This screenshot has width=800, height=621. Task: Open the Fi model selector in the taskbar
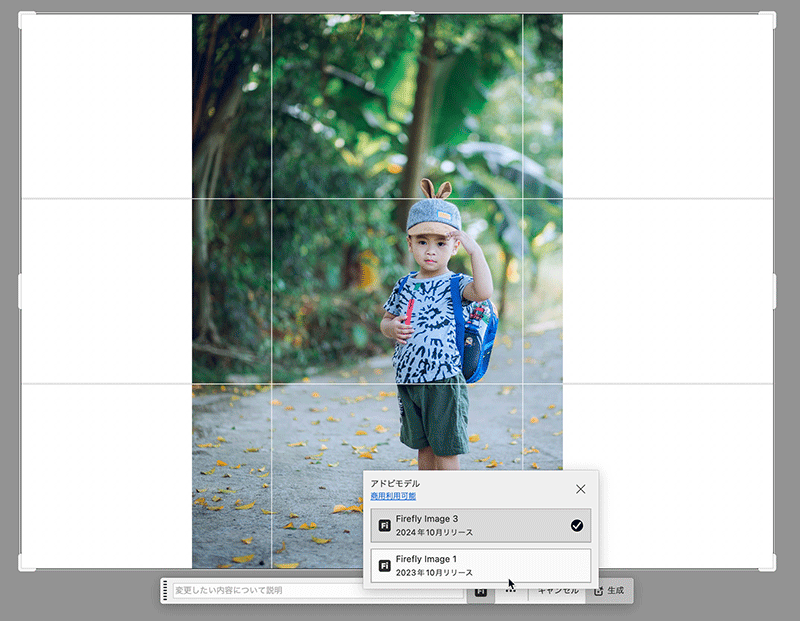point(480,591)
